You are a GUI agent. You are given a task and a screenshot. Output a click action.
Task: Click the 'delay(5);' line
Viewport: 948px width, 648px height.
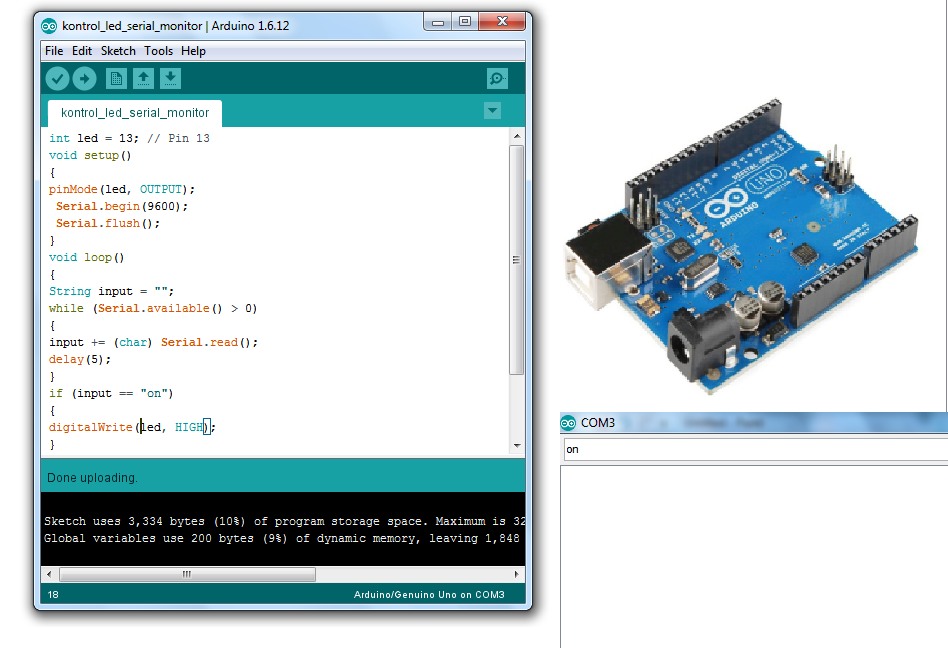tap(80, 359)
